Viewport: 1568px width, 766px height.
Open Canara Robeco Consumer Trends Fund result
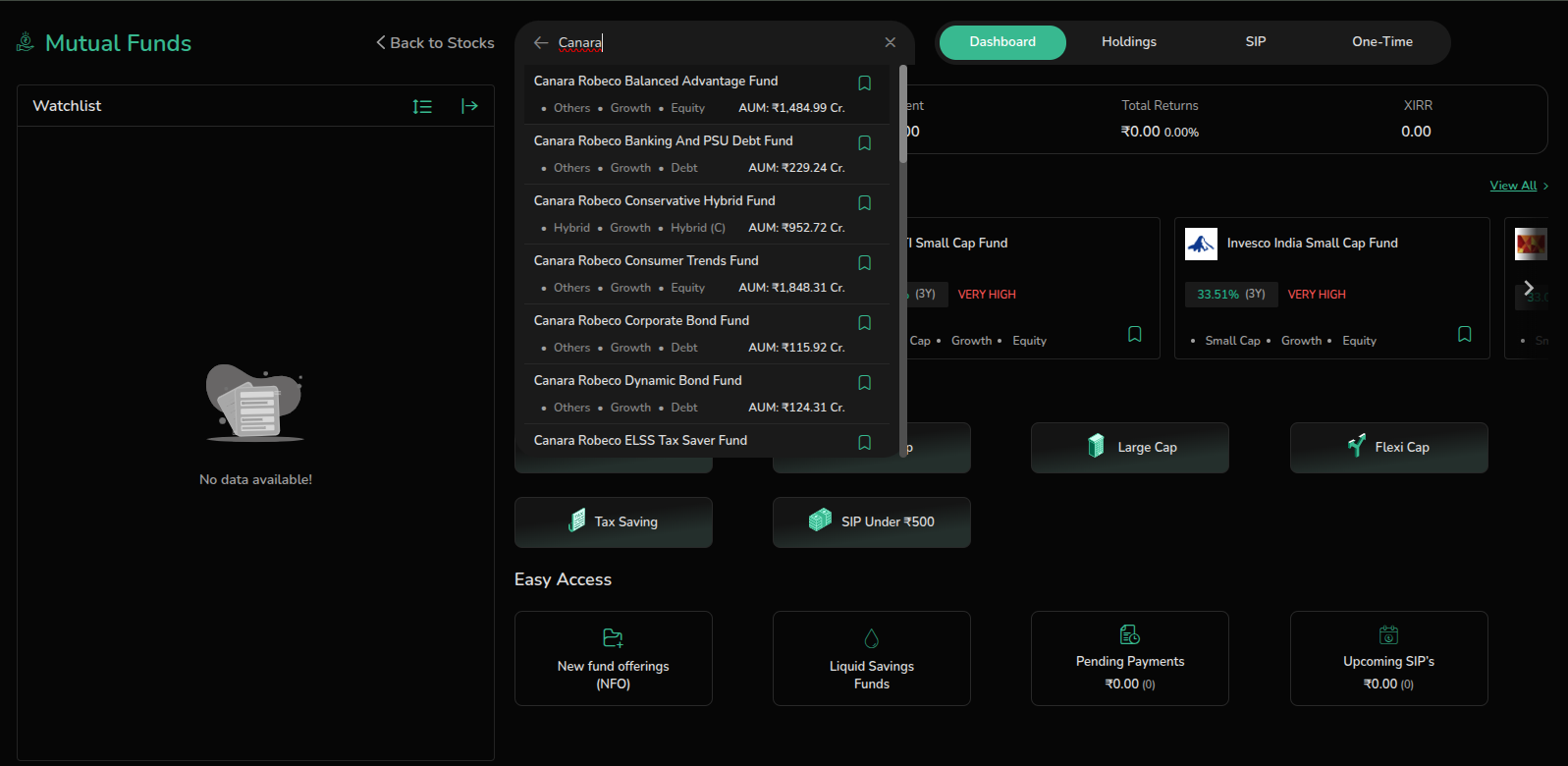707,274
